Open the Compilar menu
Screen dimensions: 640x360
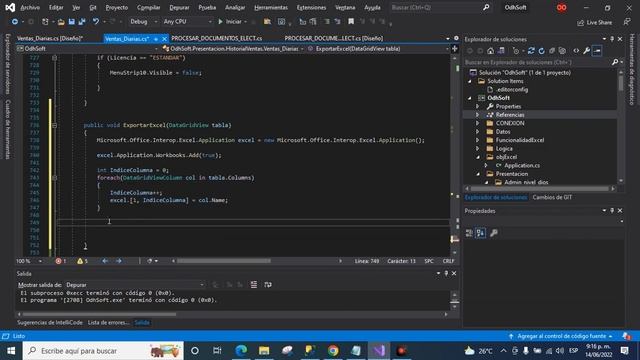coord(149,7)
